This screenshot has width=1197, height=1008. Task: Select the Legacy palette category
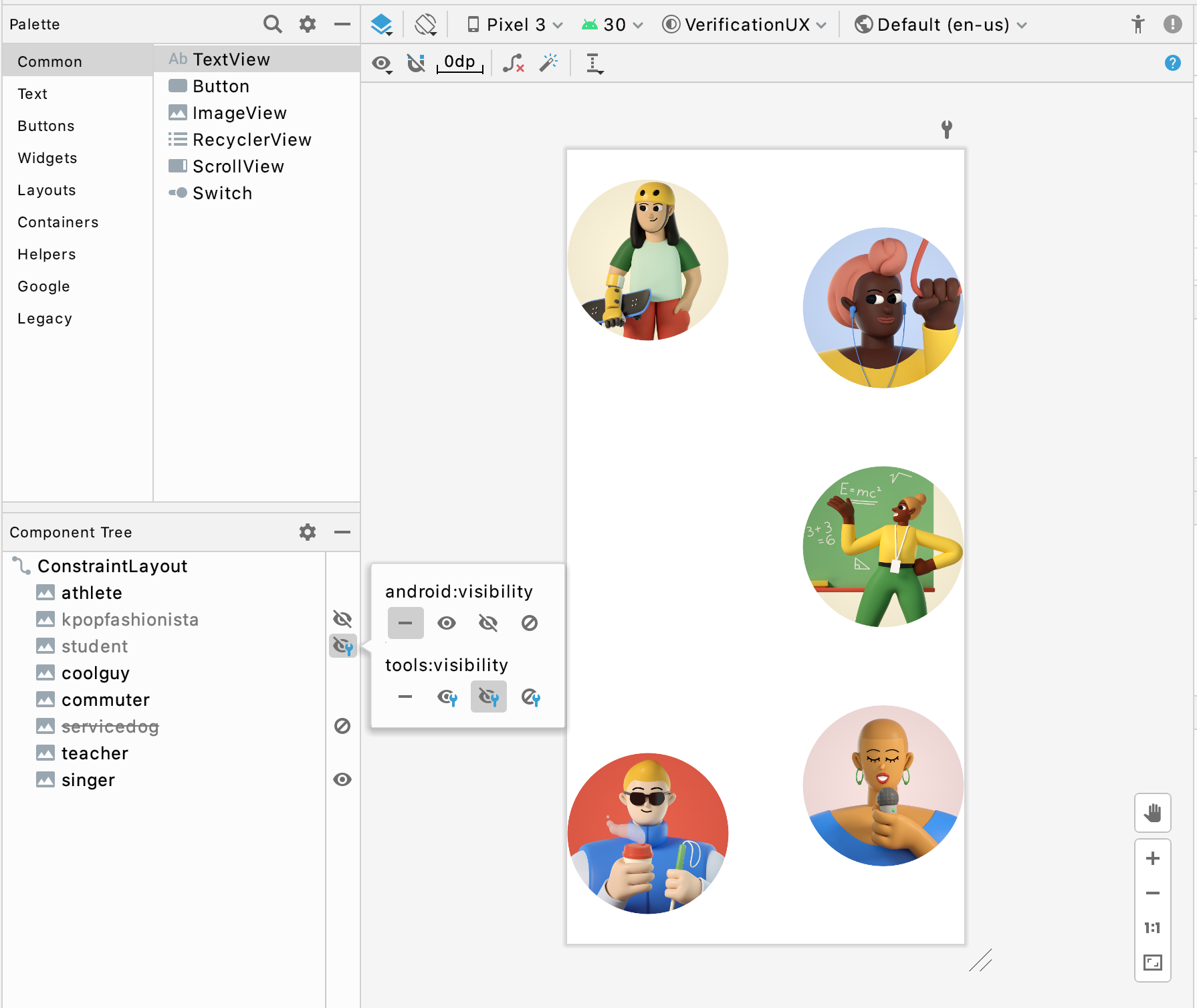coord(78,318)
